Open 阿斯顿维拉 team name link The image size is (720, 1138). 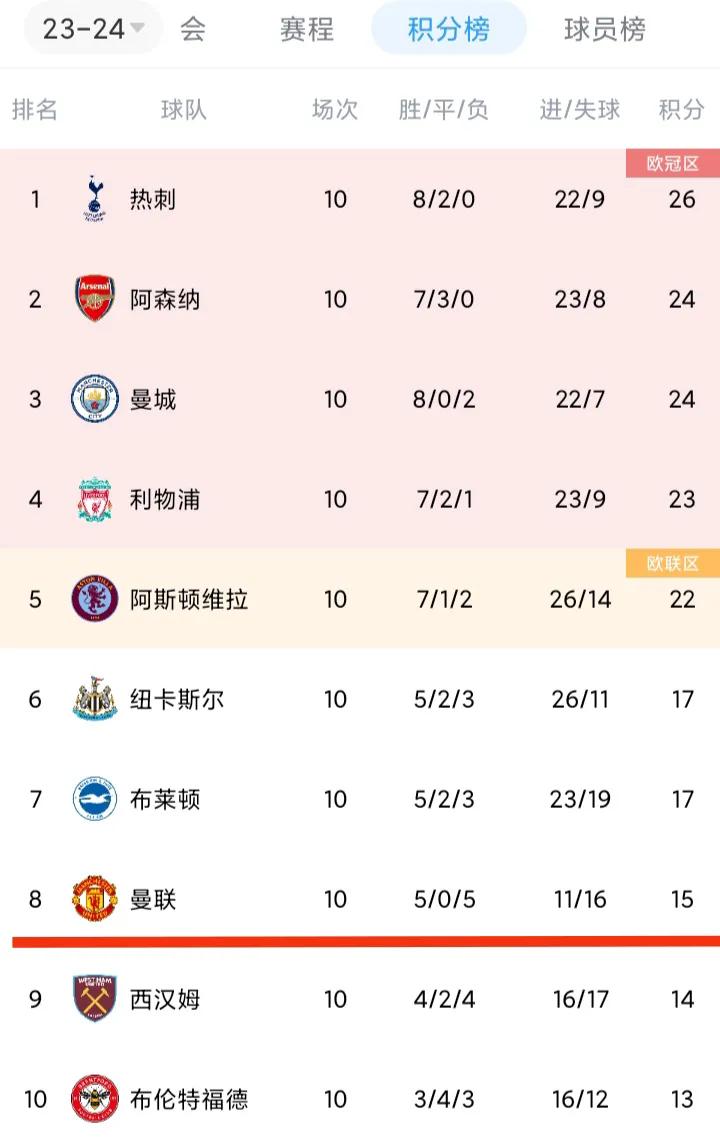[x=189, y=599]
